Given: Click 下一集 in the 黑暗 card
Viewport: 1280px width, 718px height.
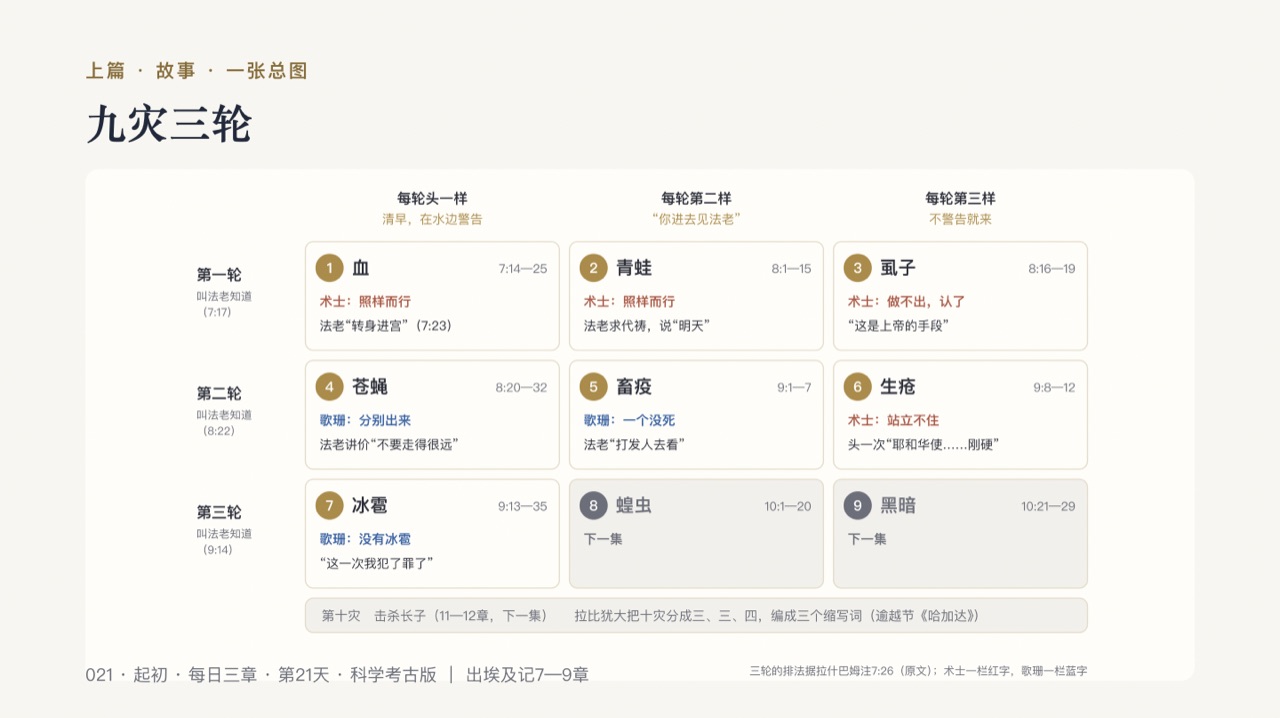Looking at the screenshot, I should click(x=867, y=539).
